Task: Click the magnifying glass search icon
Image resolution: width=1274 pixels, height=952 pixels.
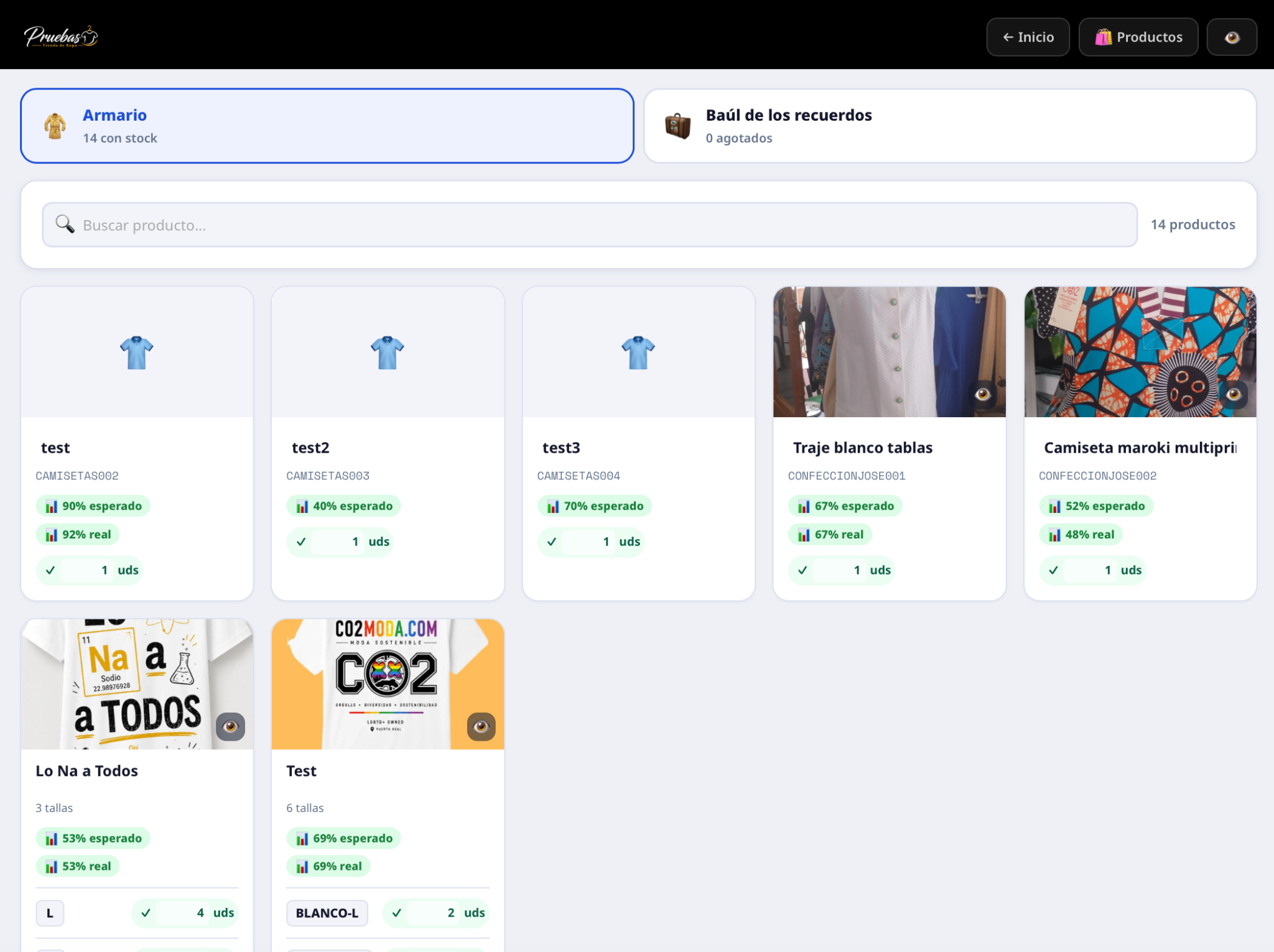Action: (65, 224)
